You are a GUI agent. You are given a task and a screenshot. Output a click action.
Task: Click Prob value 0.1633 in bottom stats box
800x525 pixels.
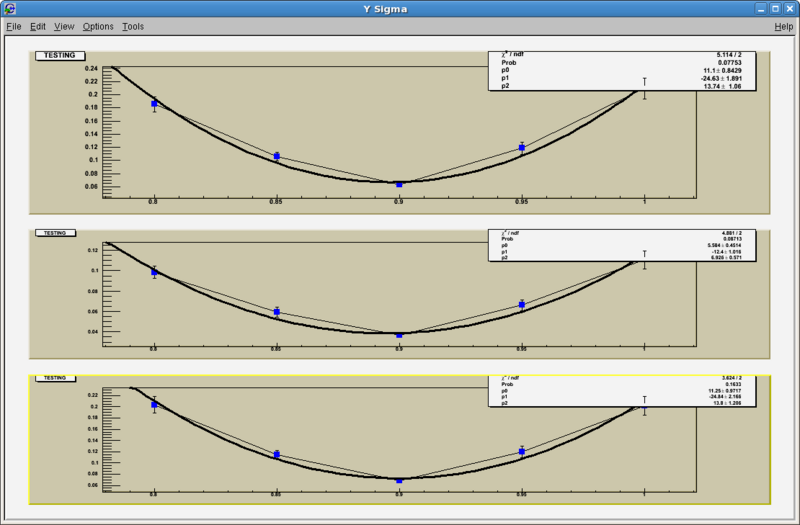733,384
